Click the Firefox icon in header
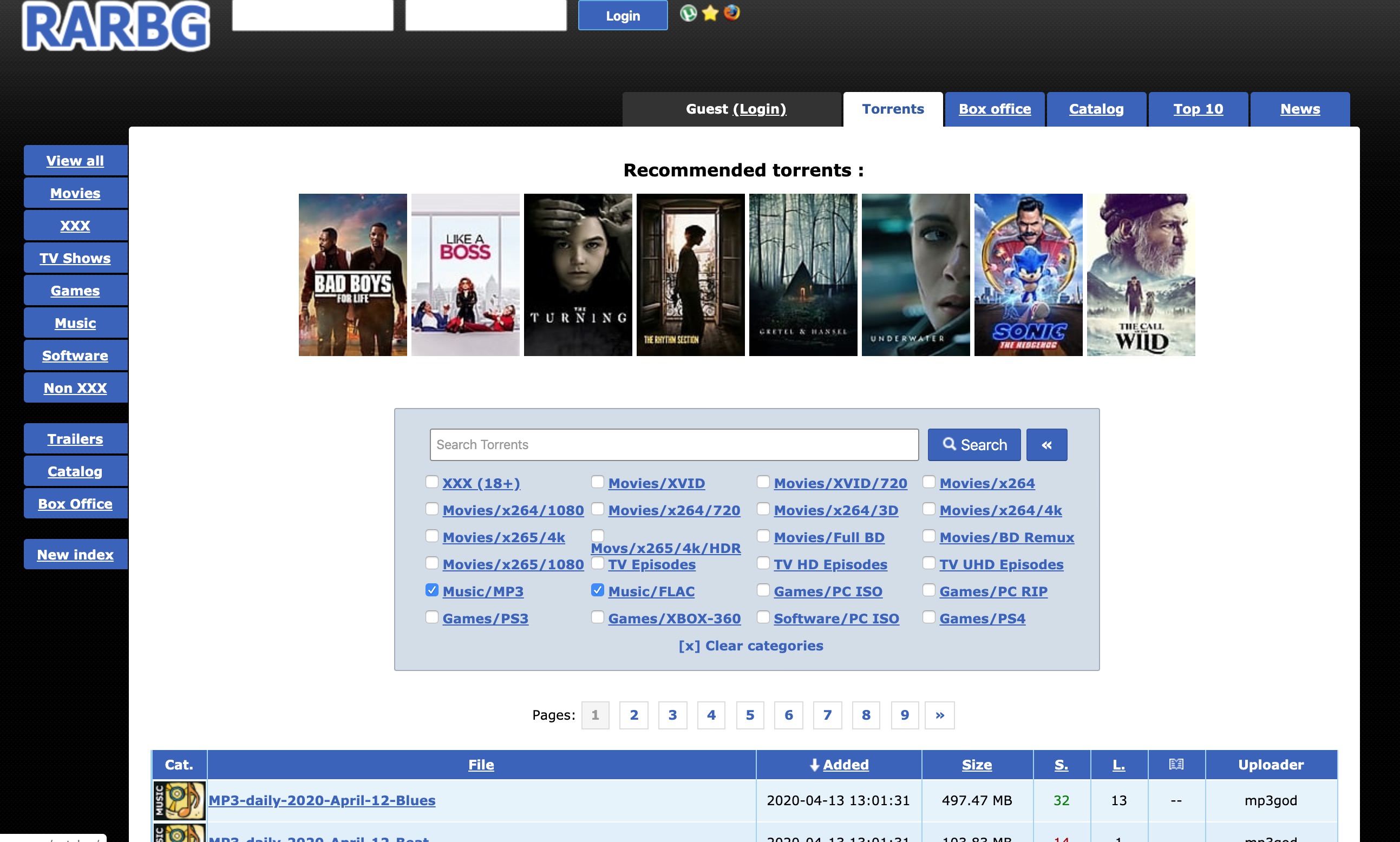Screen dimensions: 1400x842 pos(731,12)
